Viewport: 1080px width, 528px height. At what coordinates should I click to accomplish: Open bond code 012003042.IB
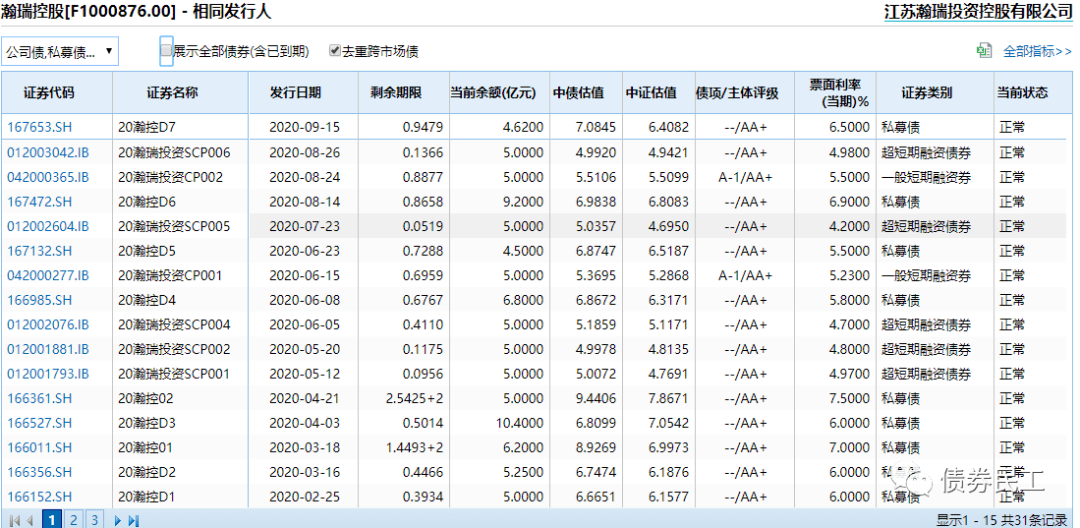[48, 152]
